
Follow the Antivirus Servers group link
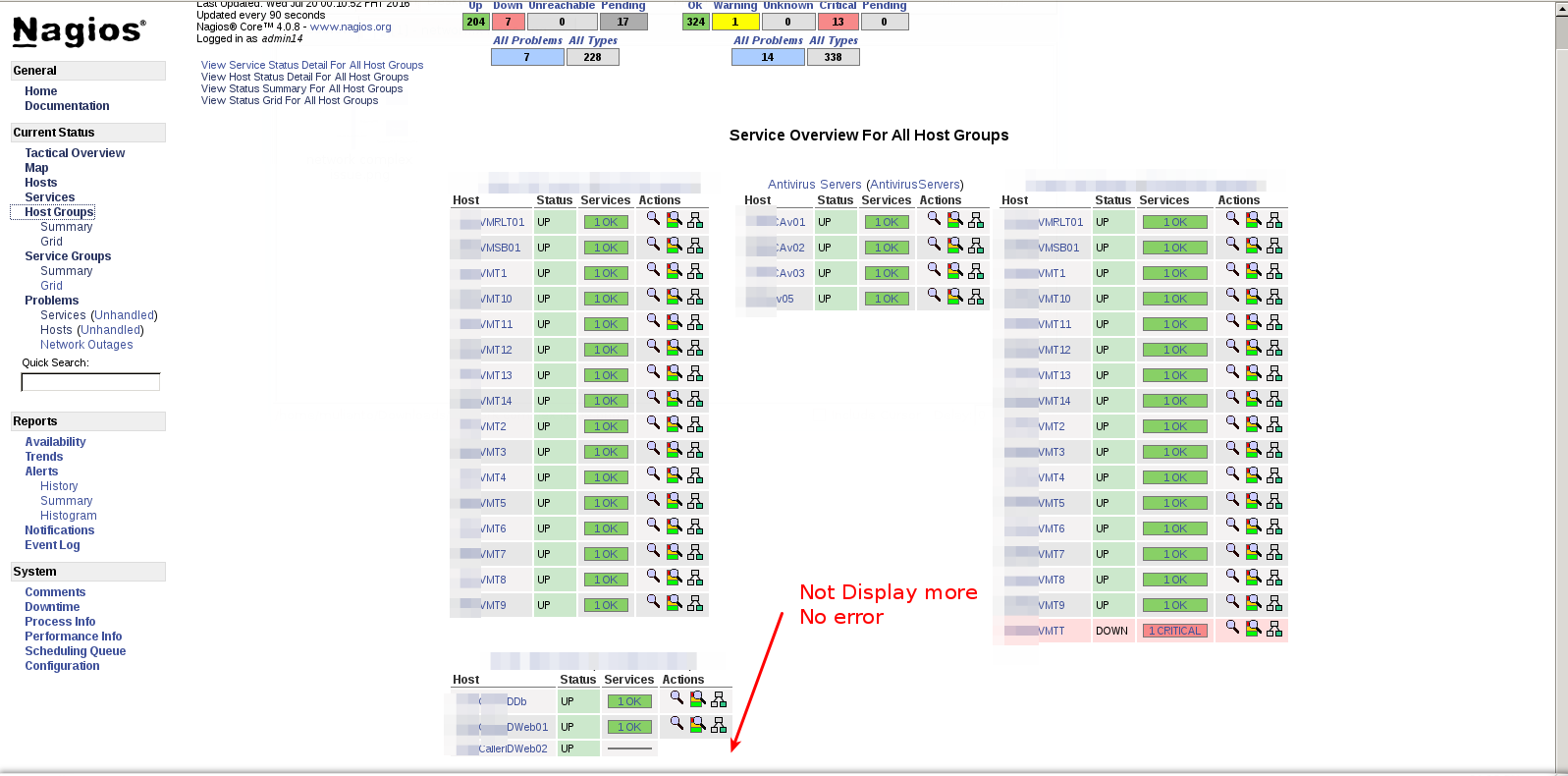point(814,185)
